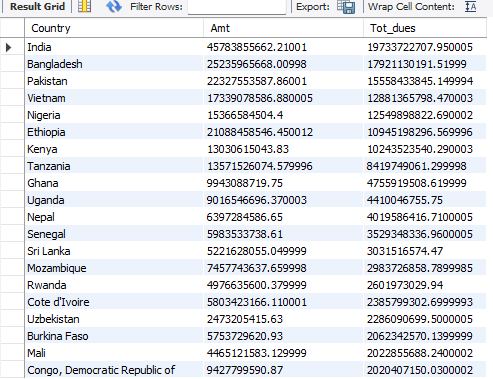Click Tot_dues value 2601973029.94

[405, 285]
